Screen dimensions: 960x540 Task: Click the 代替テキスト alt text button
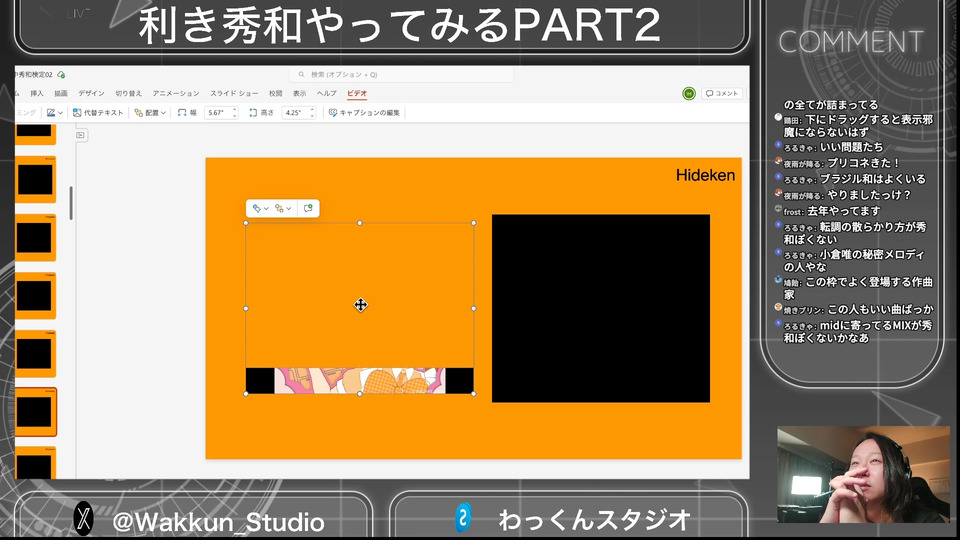tap(98, 113)
